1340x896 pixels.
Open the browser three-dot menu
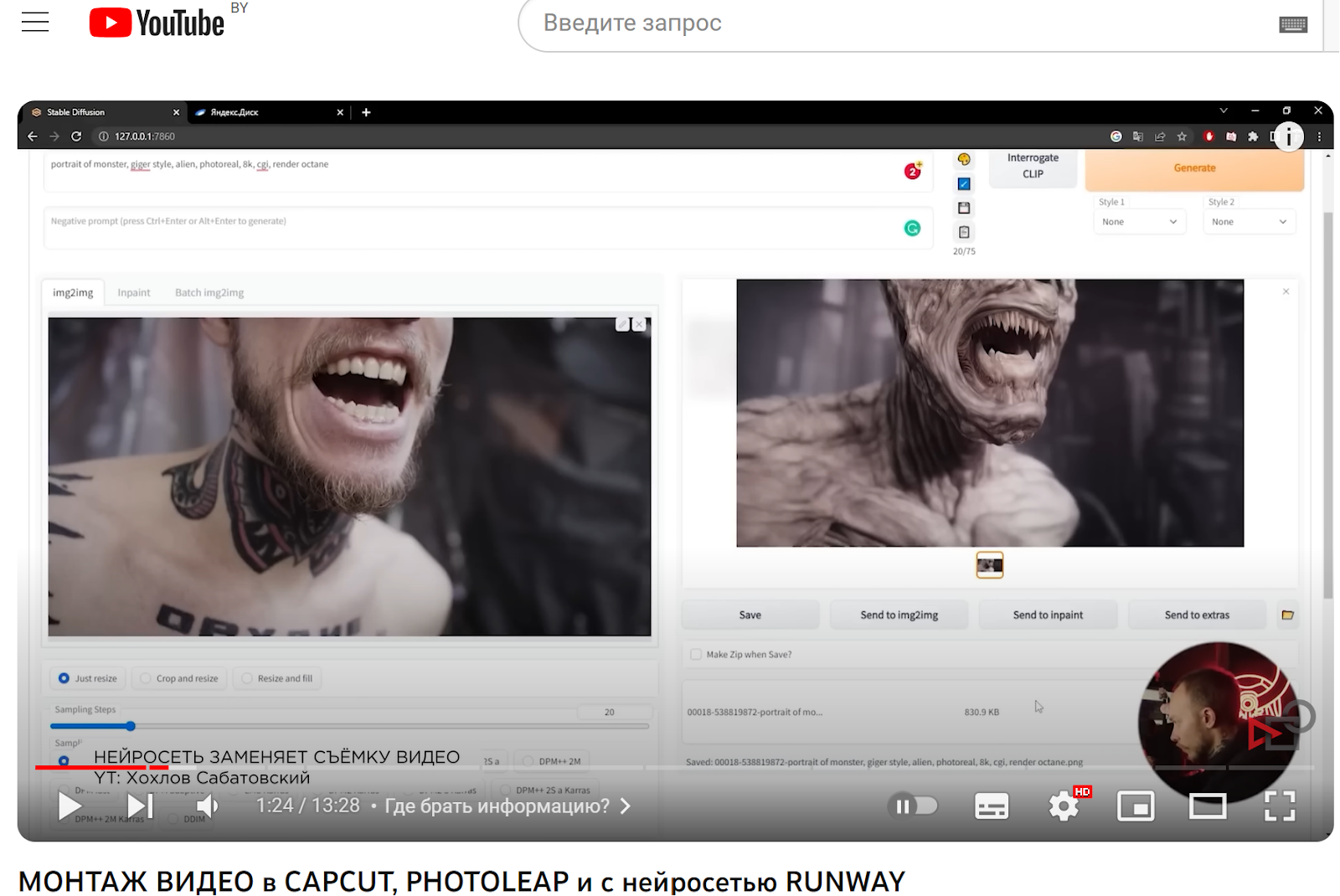[1319, 136]
